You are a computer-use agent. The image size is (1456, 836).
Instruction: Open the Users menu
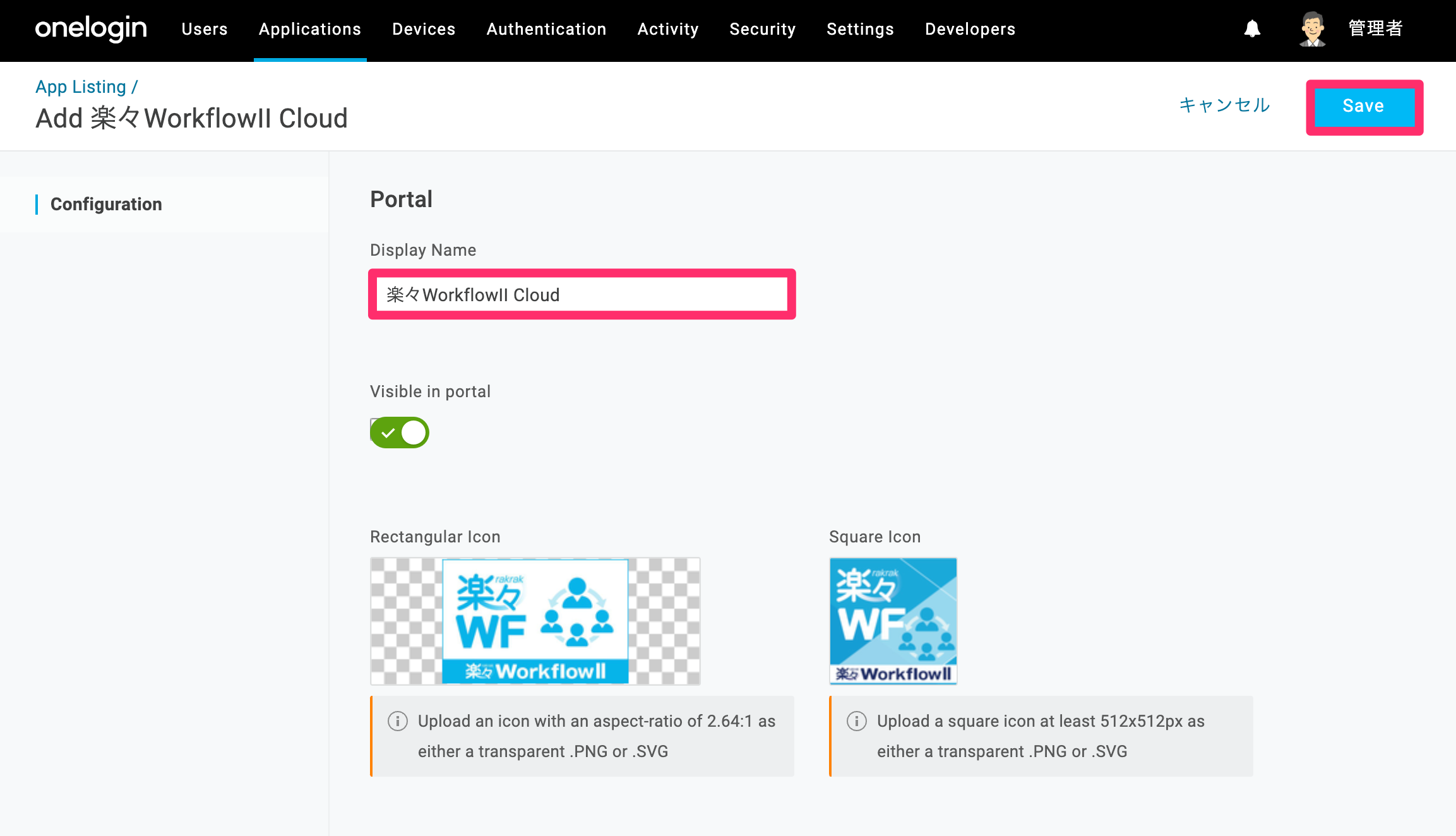(205, 29)
